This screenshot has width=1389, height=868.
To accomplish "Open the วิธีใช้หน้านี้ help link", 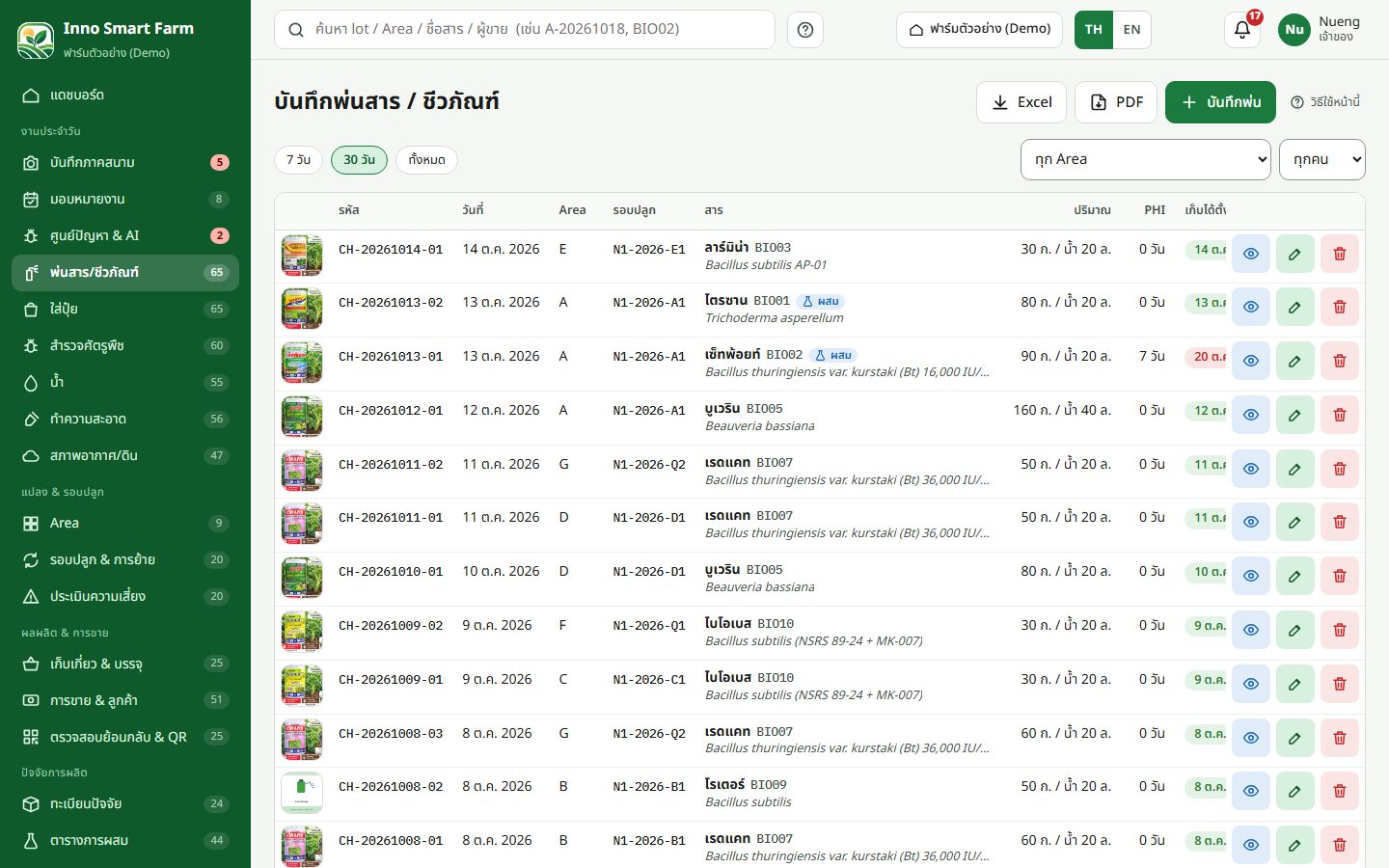I will (1325, 102).
